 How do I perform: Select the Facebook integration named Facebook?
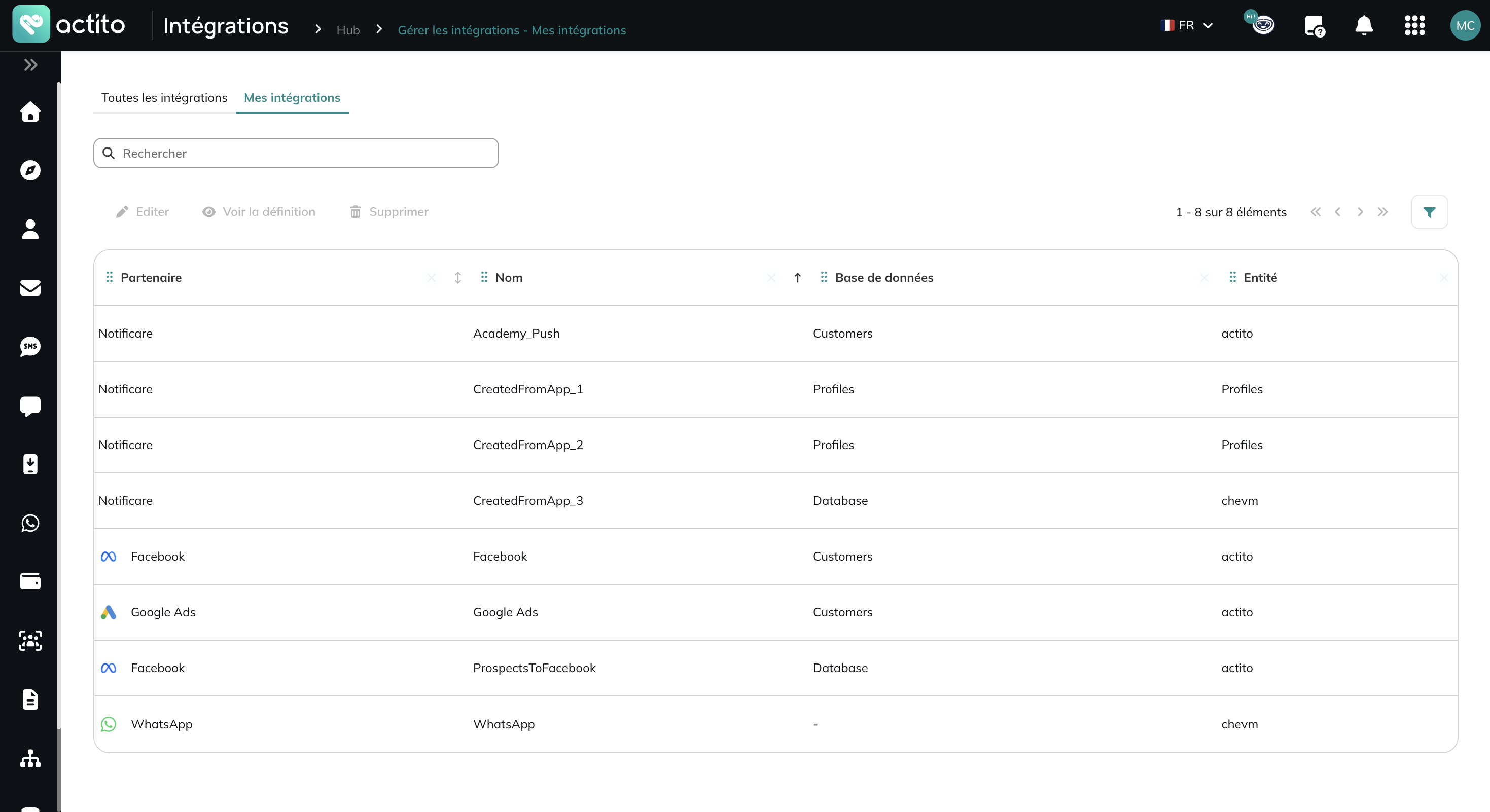775,557
